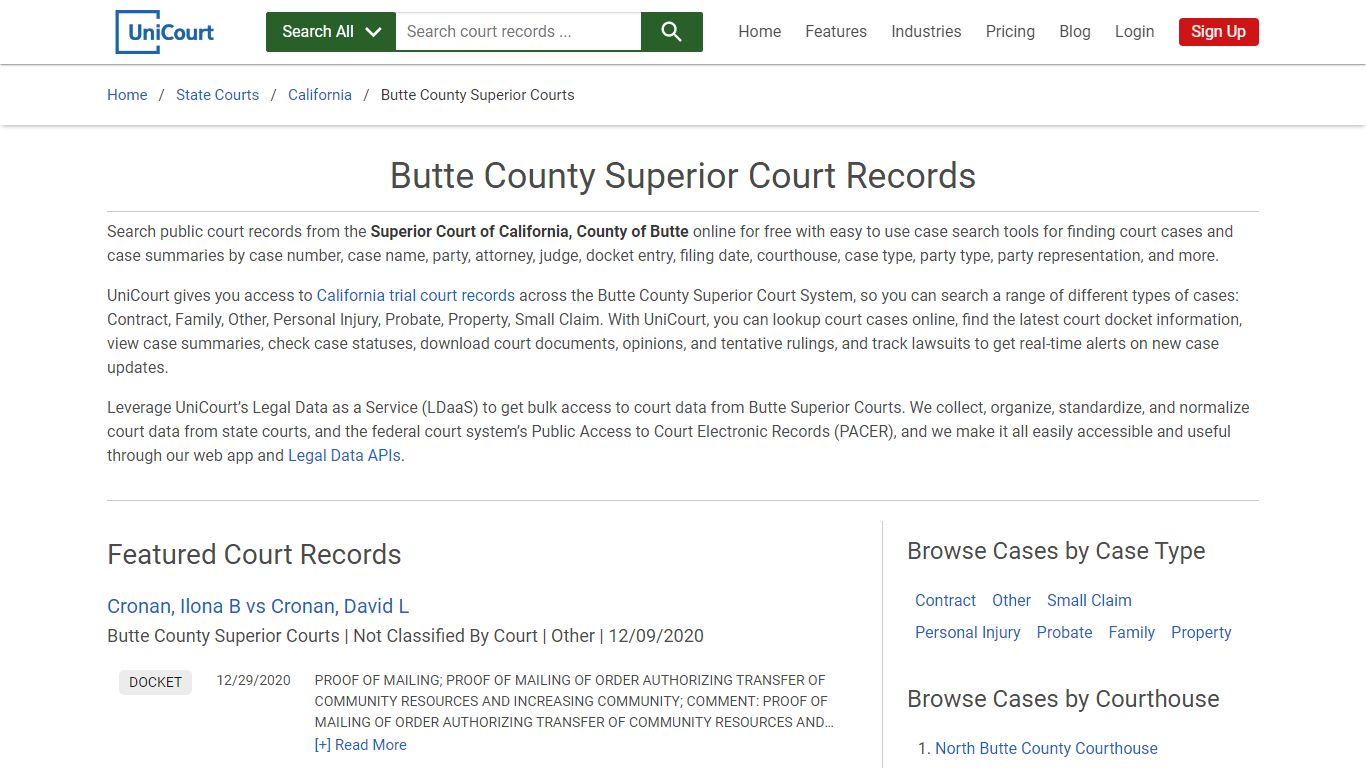Viewport: 1366px width, 768px height.
Task: Click the red Sign Up button
Action: 1218,32
